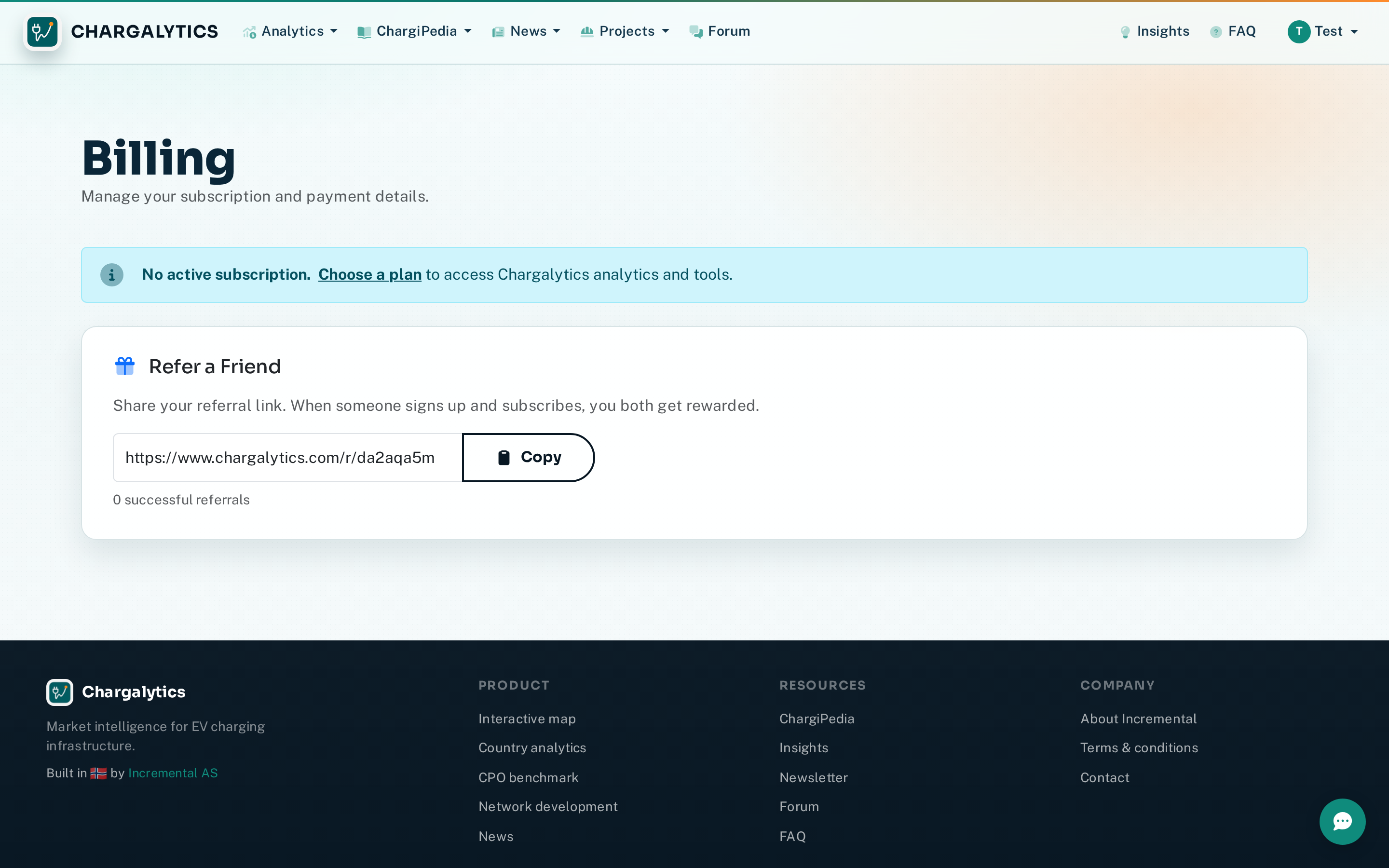Open Terms & conditions footer link
1389x868 pixels.
pos(1139,748)
